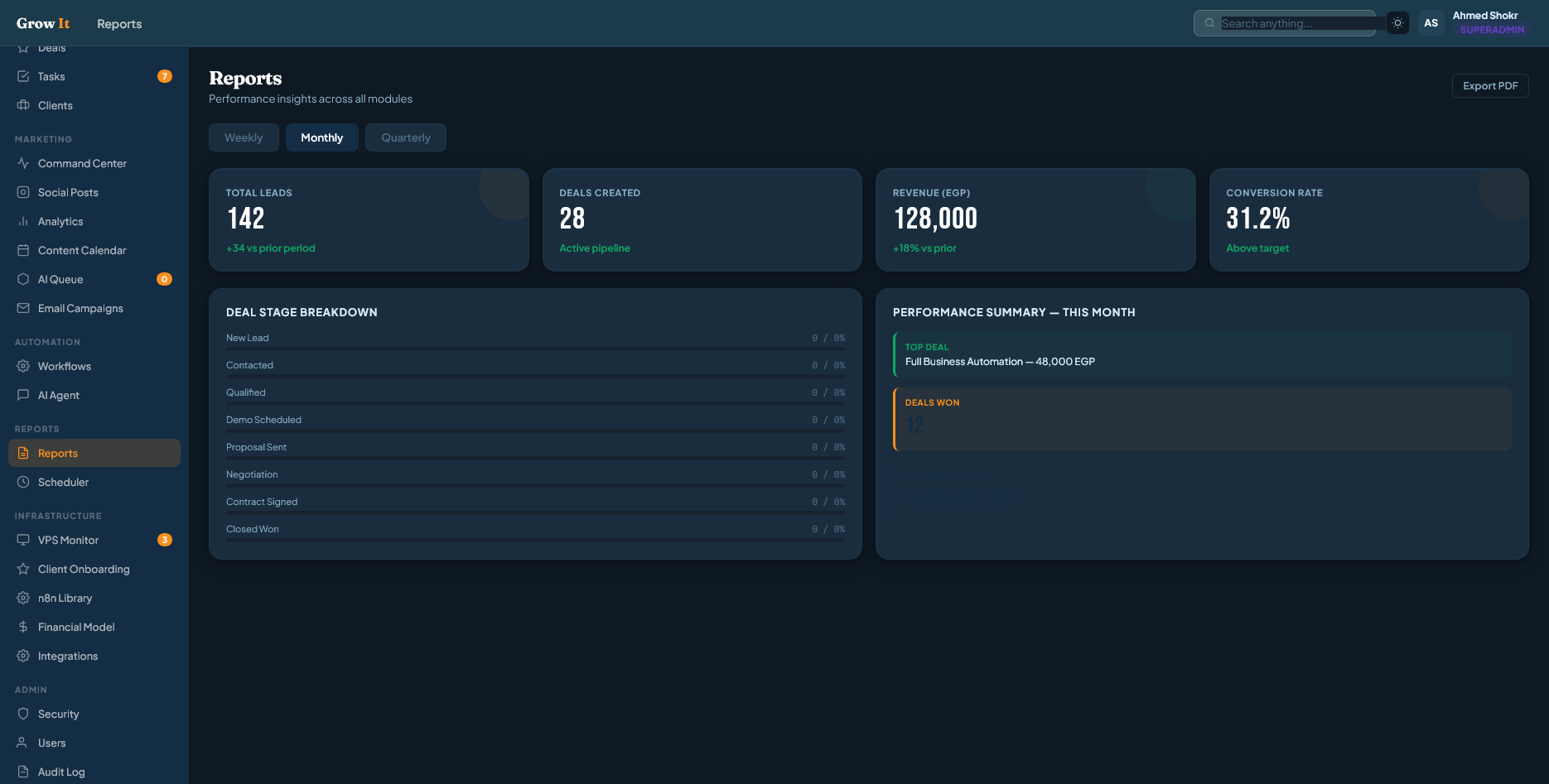The width and height of the screenshot is (1549, 784).
Task: Select the Monthly period tab
Action: pyautogui.click(x=321, y=137)
